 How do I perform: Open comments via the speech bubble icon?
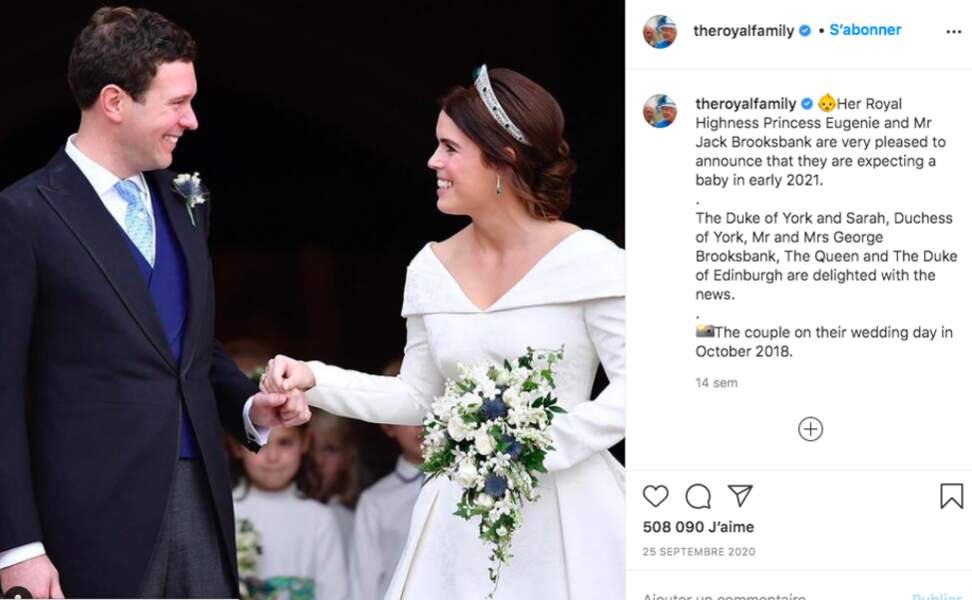(x=698, y=496)
